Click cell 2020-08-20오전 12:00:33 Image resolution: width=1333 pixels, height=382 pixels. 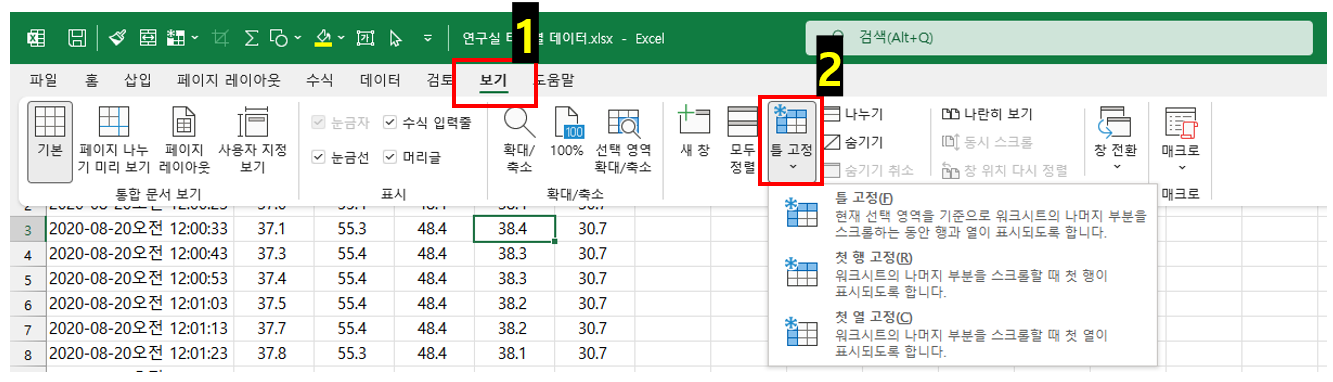coord(139,229)
